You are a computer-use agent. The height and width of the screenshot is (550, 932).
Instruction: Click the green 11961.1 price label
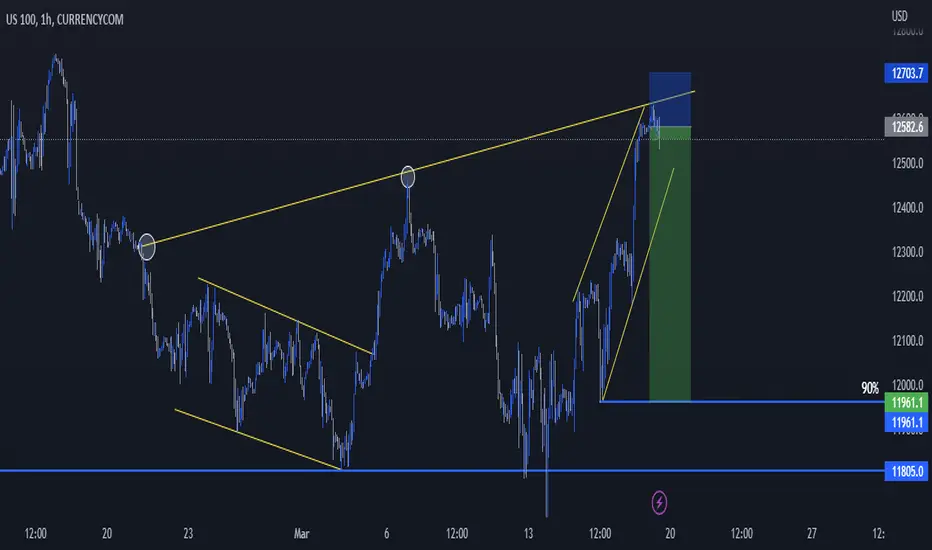coord(906,403)
